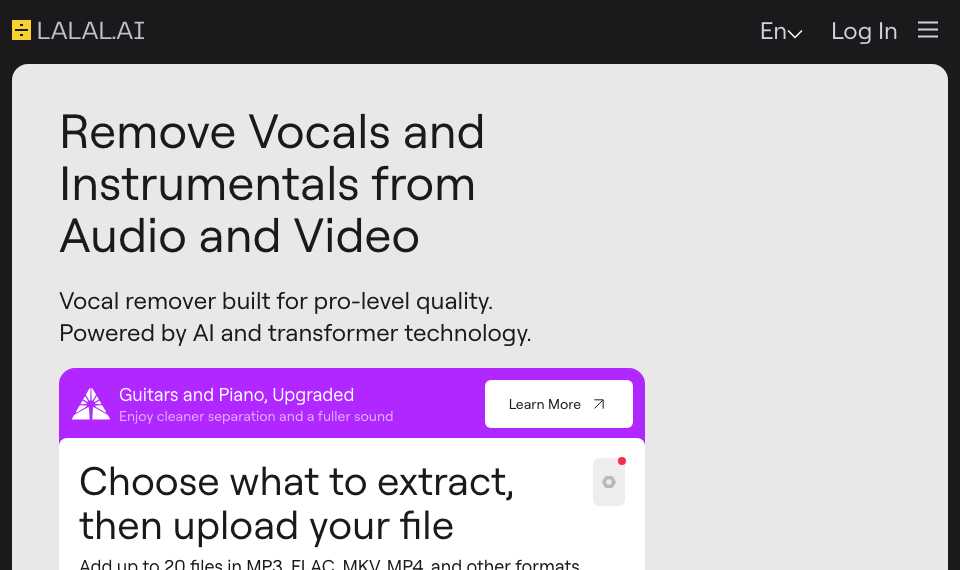Click the red notification dot on settings

click(x=621, y=461)
